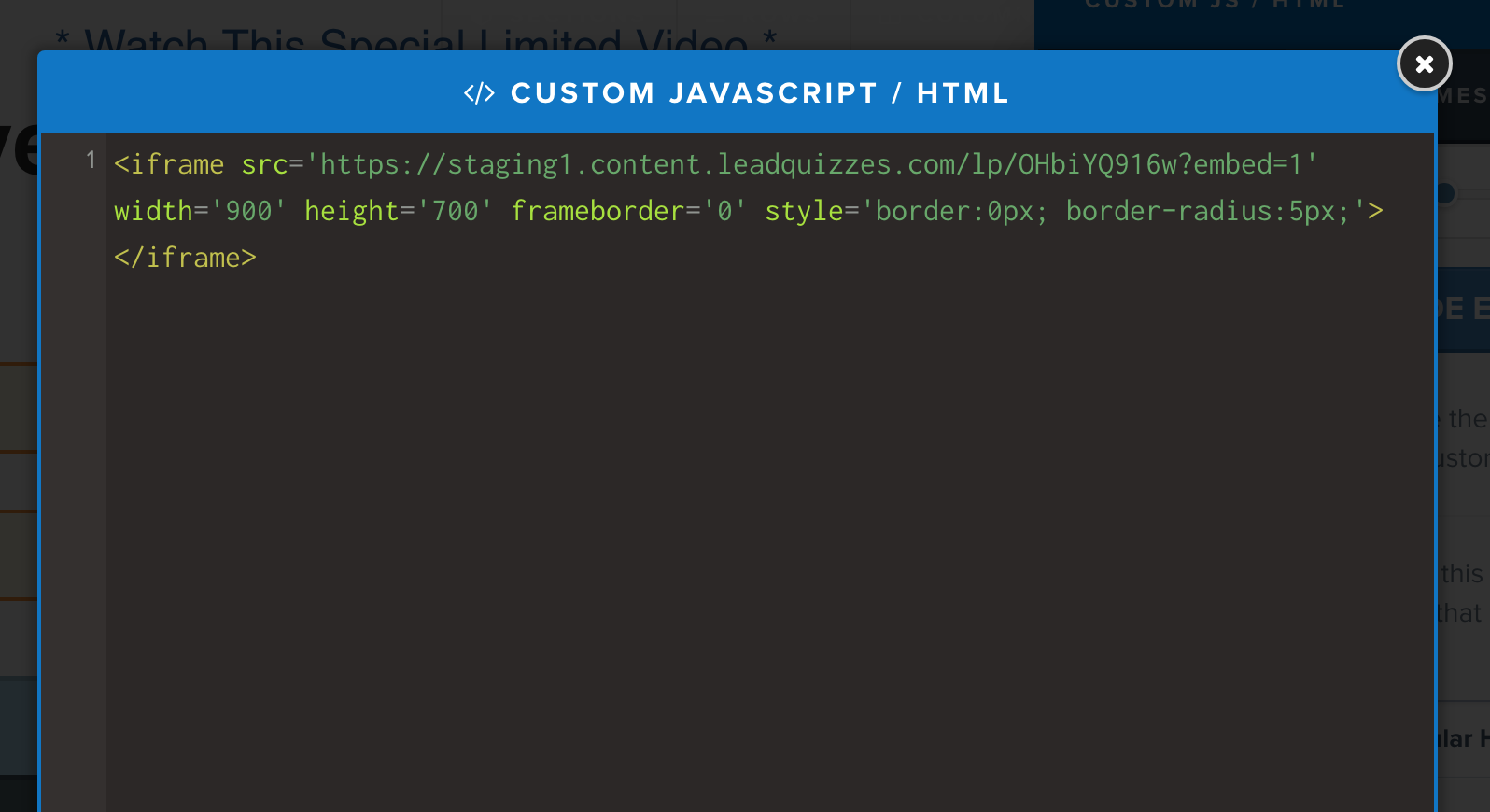Click the dimmed slider handle in right sidebar

pos(1446,193)
